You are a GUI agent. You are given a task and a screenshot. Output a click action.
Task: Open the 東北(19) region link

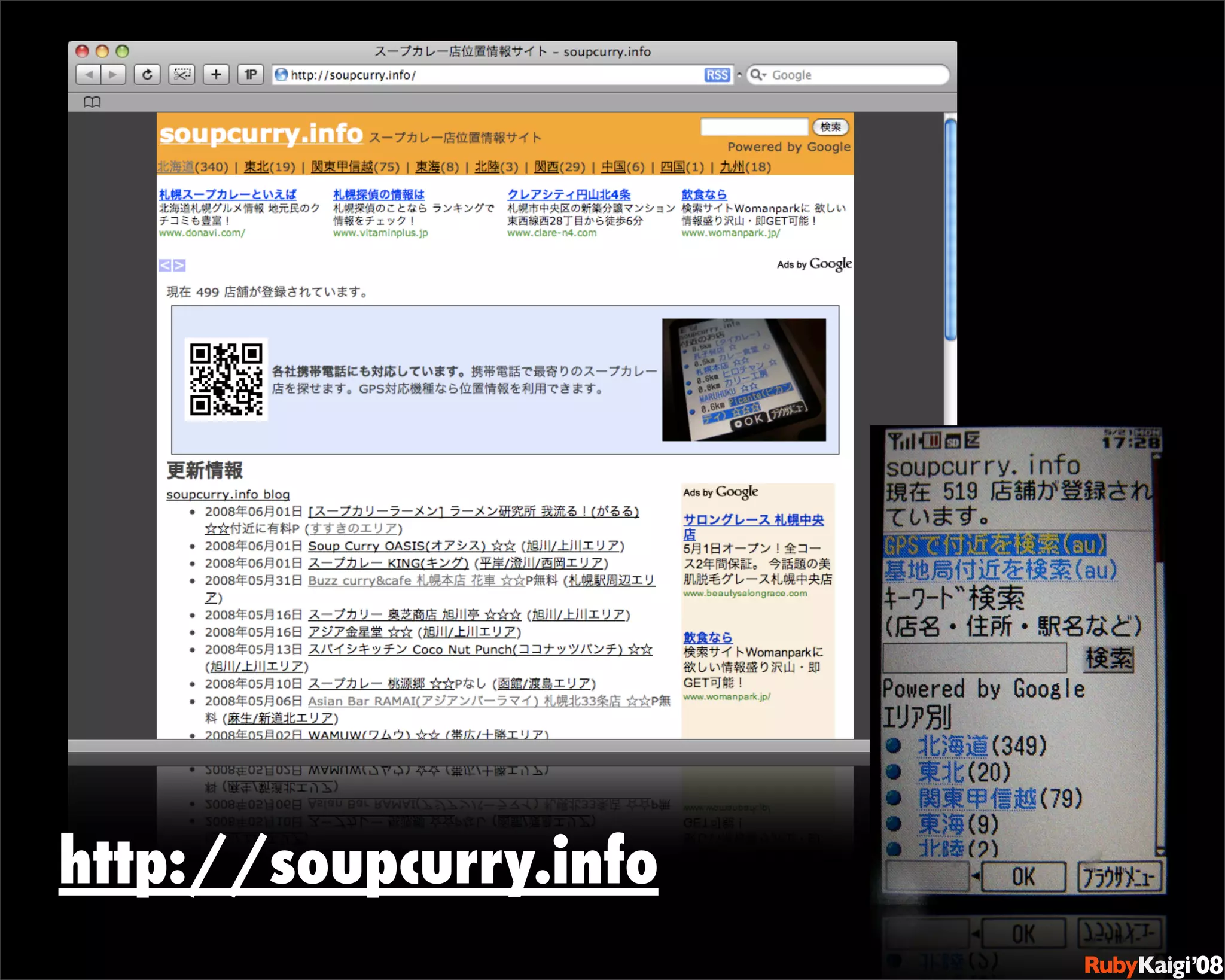(256, 167)
